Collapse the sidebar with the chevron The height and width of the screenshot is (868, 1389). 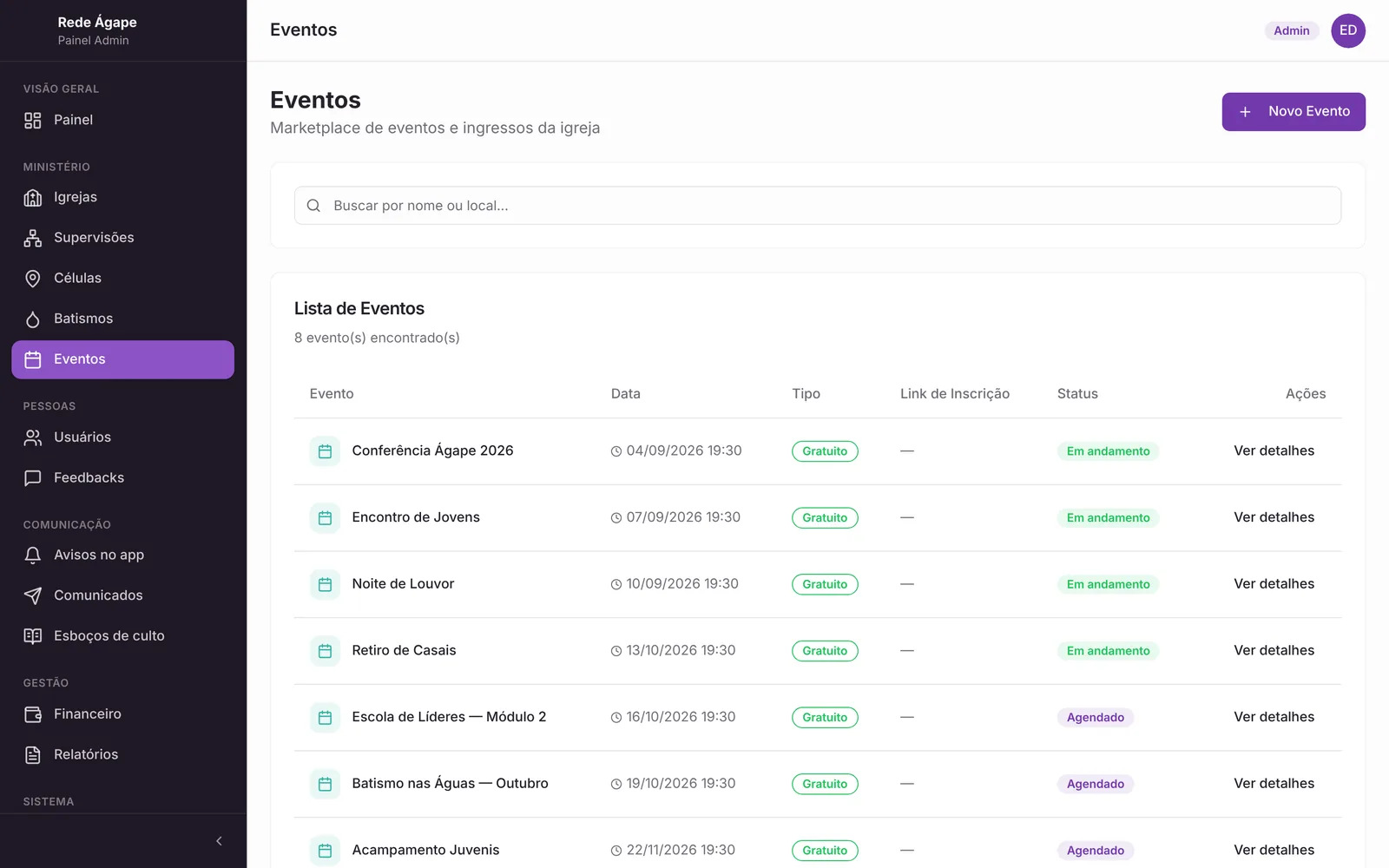tap(219, 841)
